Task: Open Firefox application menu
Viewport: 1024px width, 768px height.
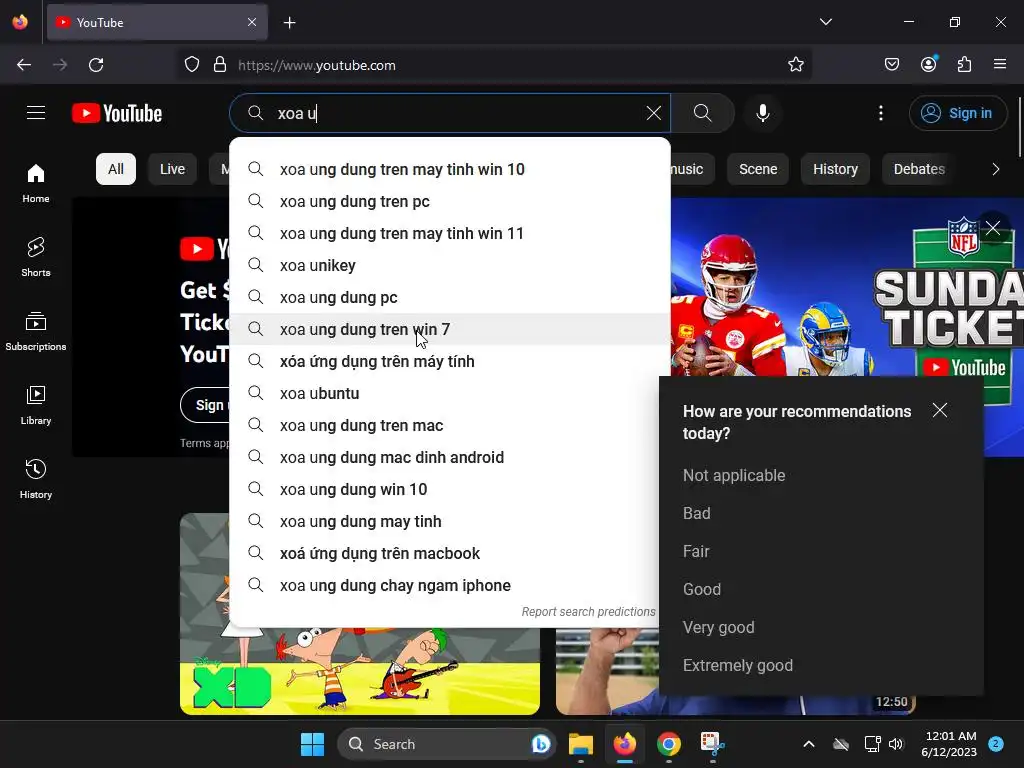Action: (x=999, y=64)
